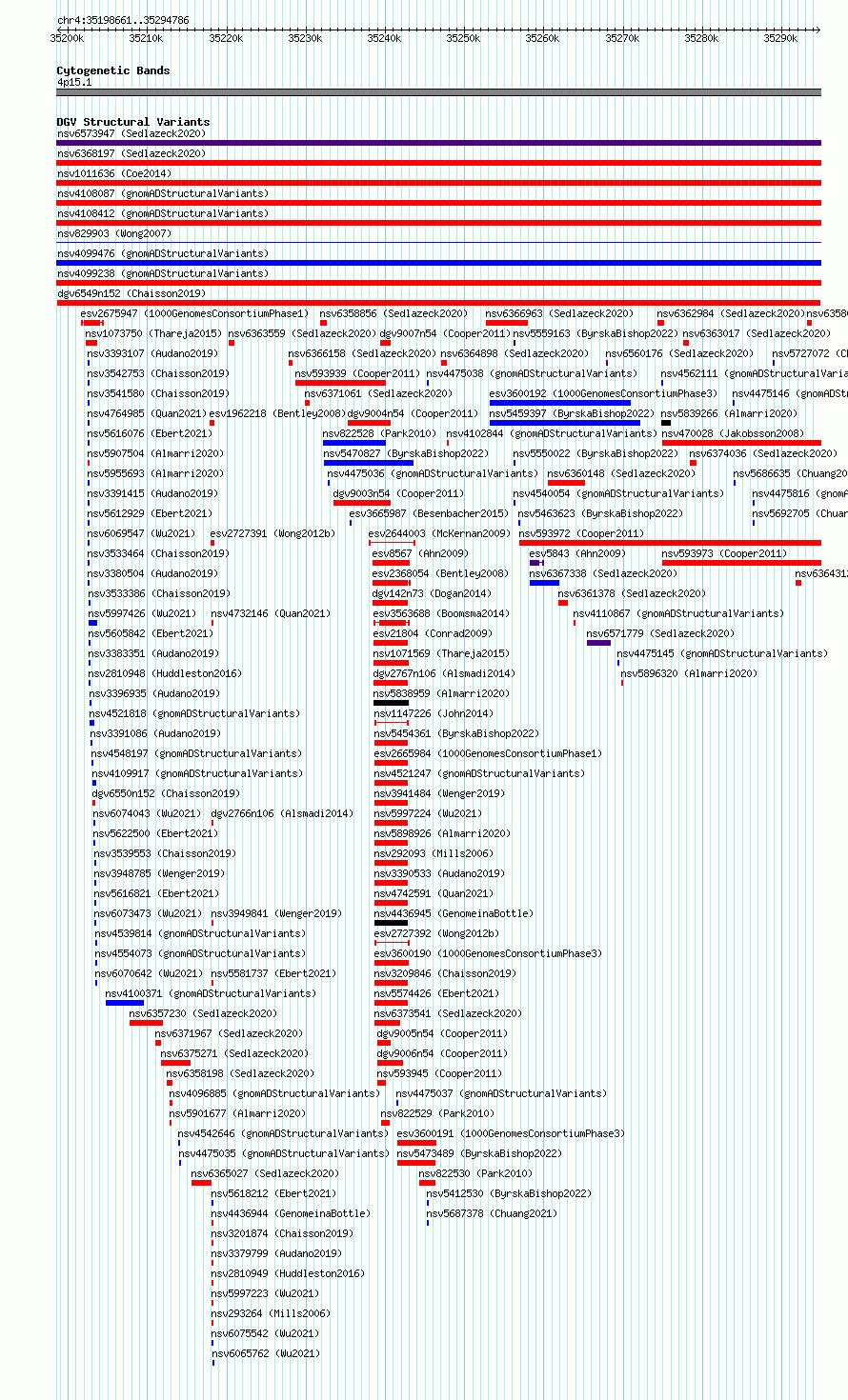Open dgv9007n54 (Cooper2011) variant
Image resolution: width=848 pixels, height=1400 pixels.
pyautogui.click(x=445, y=333)
